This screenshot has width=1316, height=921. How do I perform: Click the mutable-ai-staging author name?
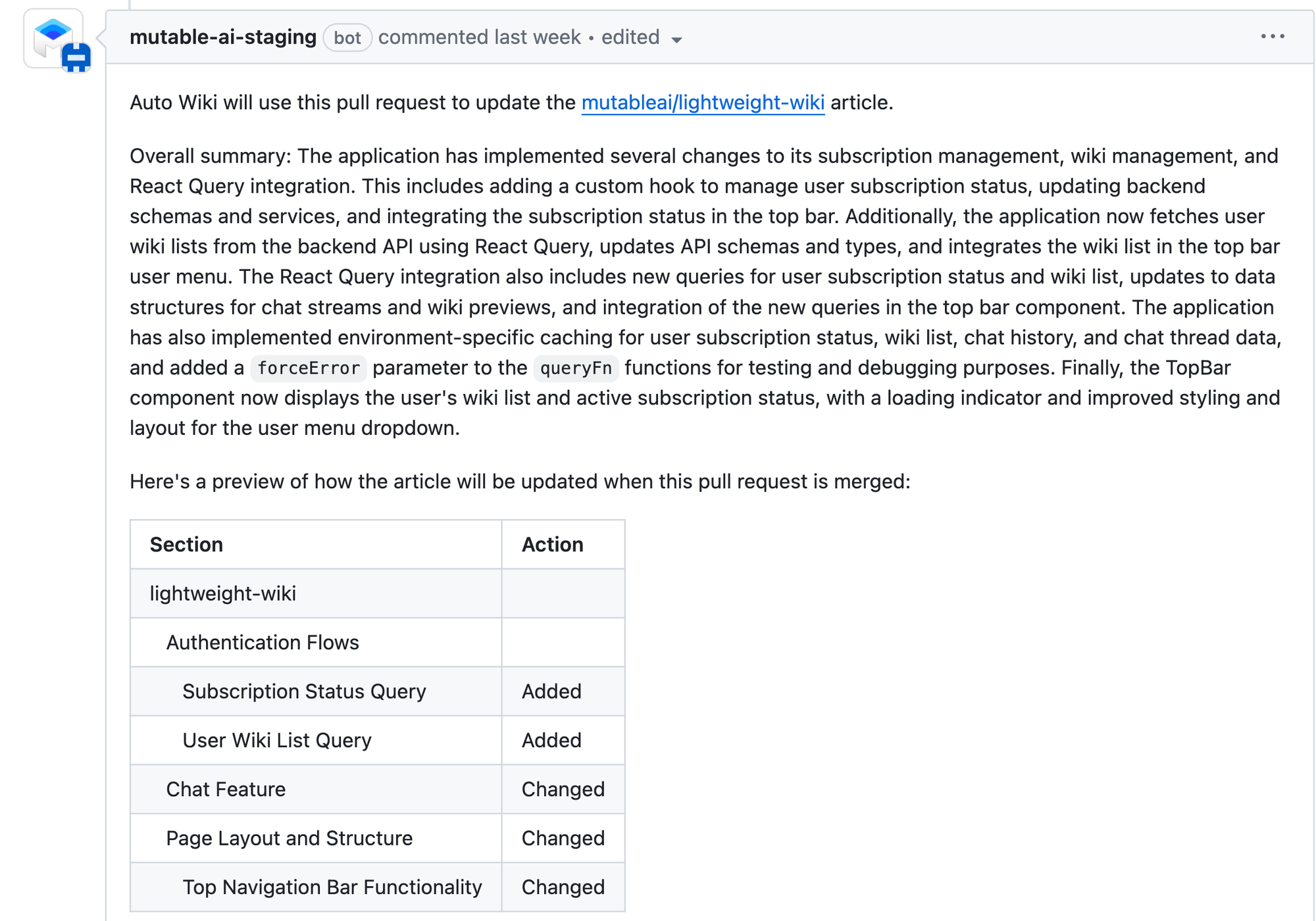click(x=223, y=37)
